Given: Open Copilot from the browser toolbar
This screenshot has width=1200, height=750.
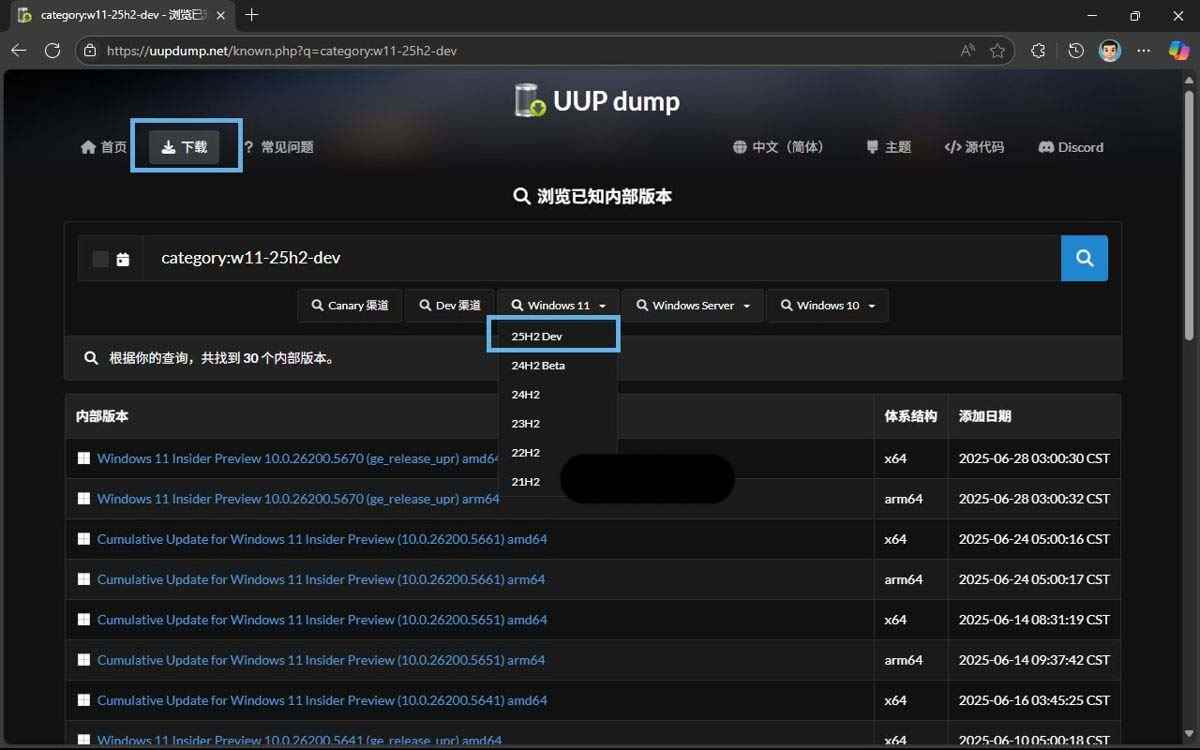Looking at the screenshot, I should [1178, 50].
